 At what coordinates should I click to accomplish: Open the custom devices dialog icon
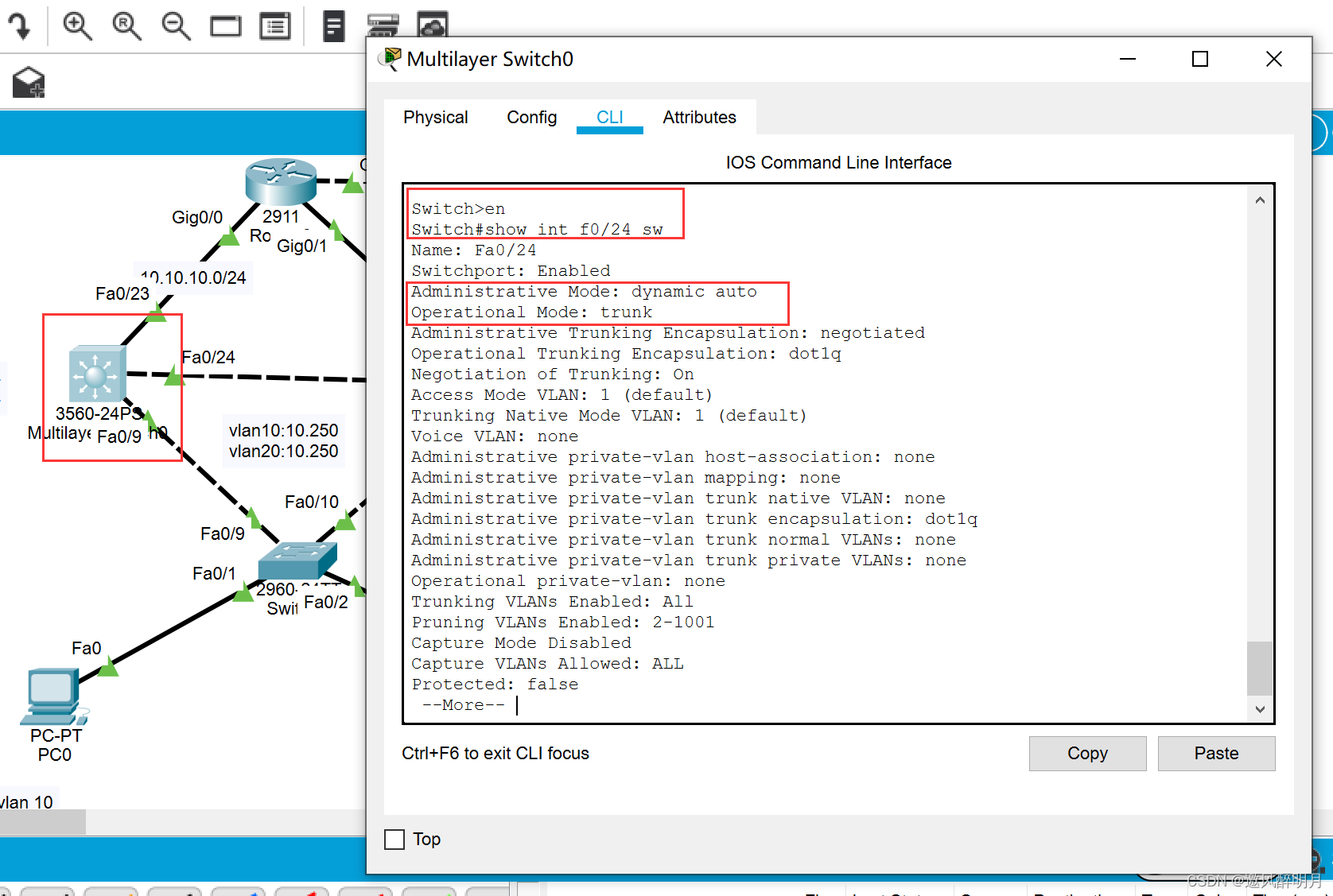click(x=275, y=26)
